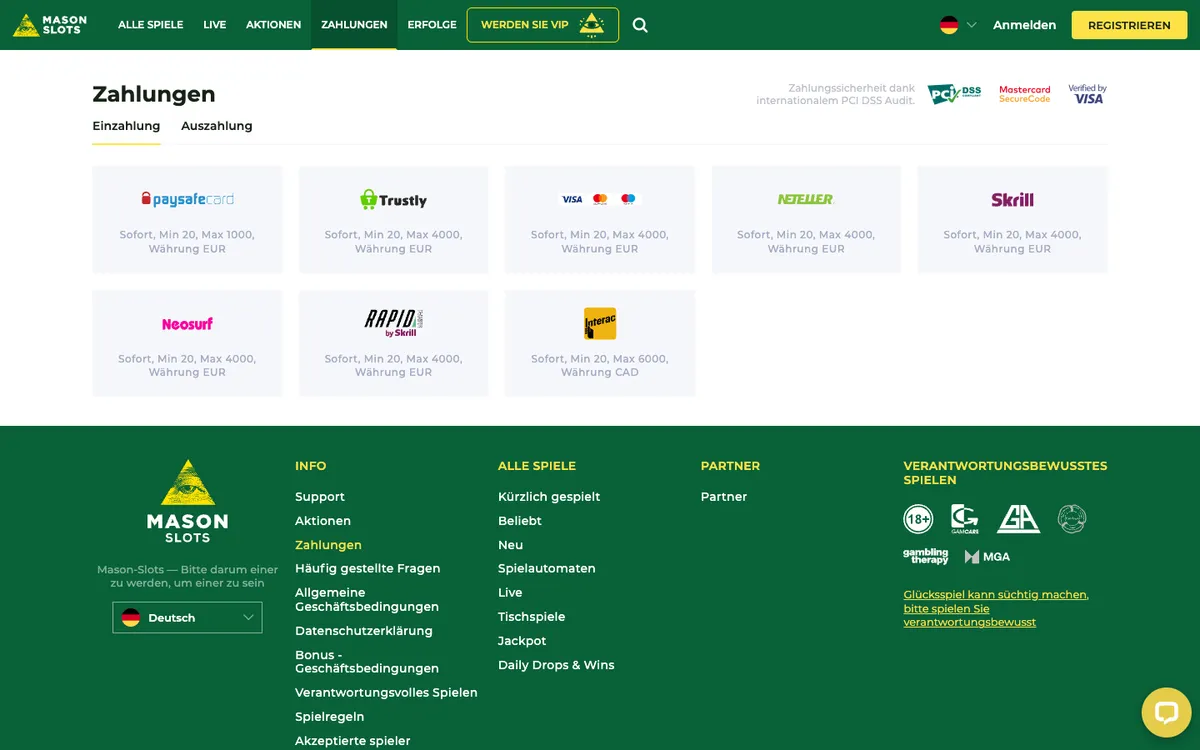The width and height of the screenshot is (1200, 750).
Task: Select the paysafecard payment method
Action: point(187,220)
